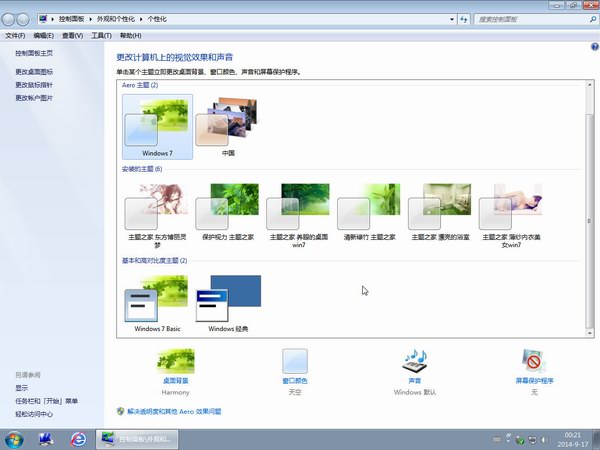Apply the 清新绿竹 主题之家 theme
This screenshot has height=450, width=600.
click(x=370, y=212)
